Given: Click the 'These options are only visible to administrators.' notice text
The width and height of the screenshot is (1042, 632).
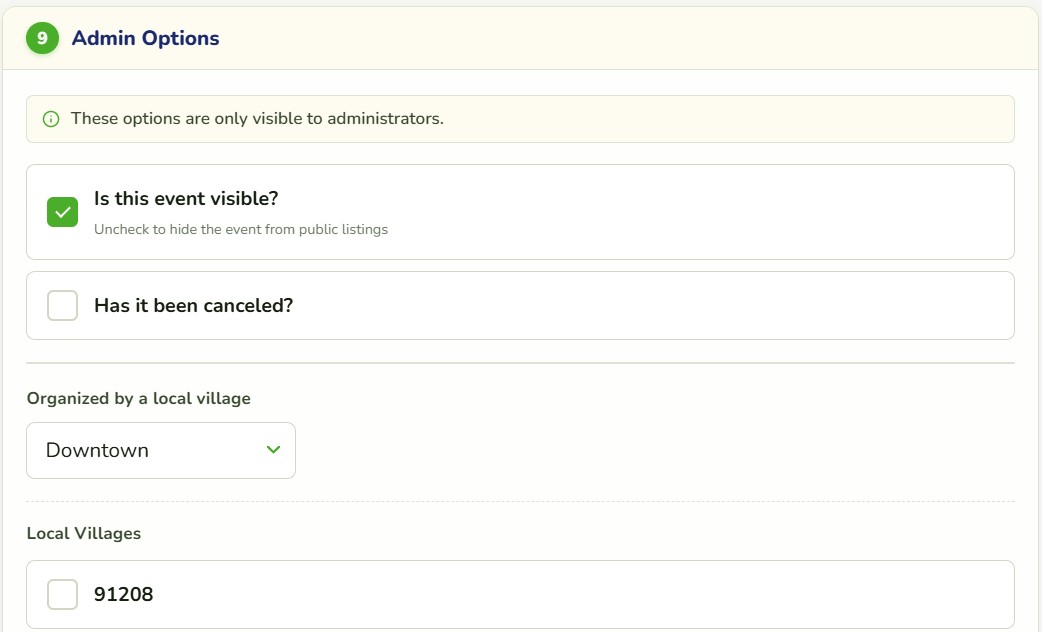Looking at the screenshot, I should tap(257, 118).
